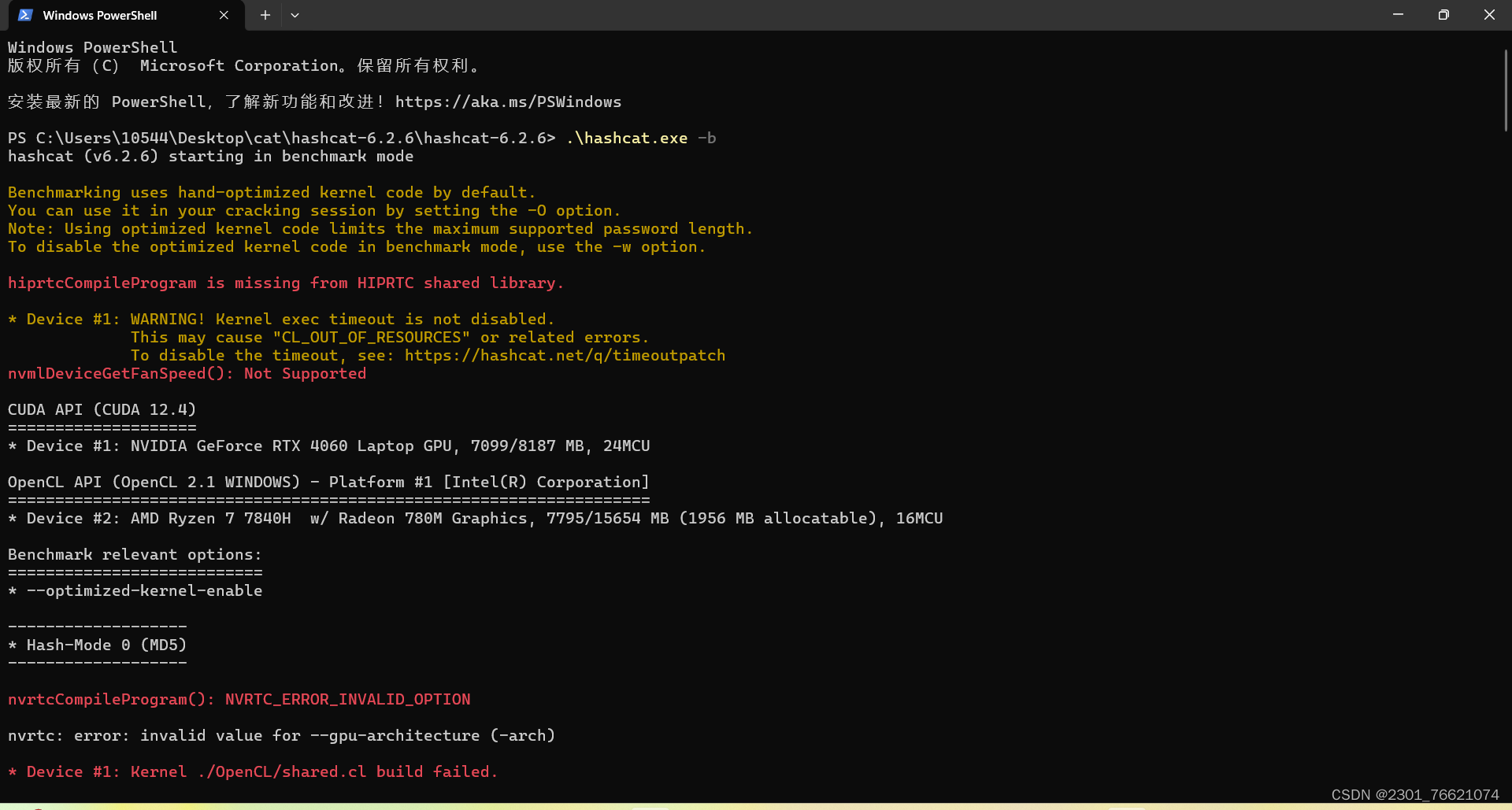The width and height of the screenshot is (1512, 810).
Task: Open the PSWindows update link
Action: (x=508, y=102)
